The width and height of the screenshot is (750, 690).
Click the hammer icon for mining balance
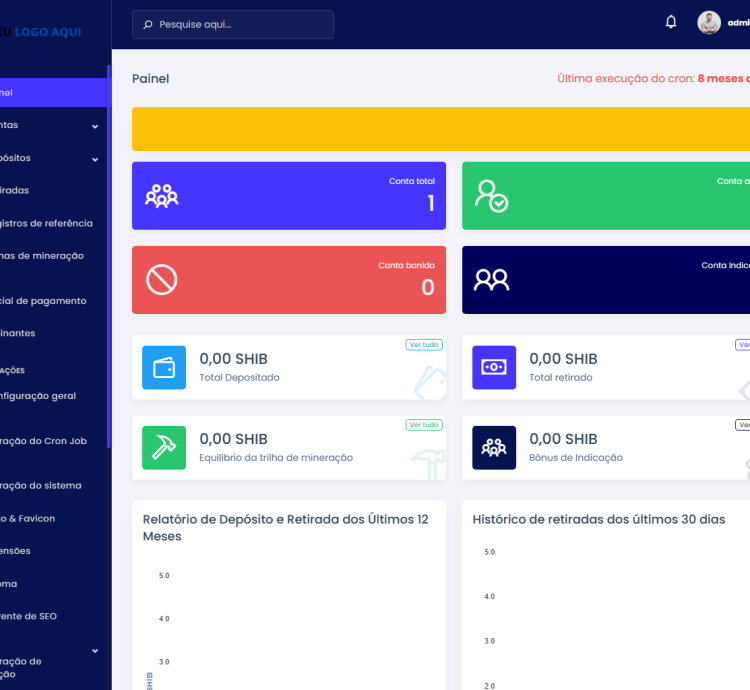[164, 448]
